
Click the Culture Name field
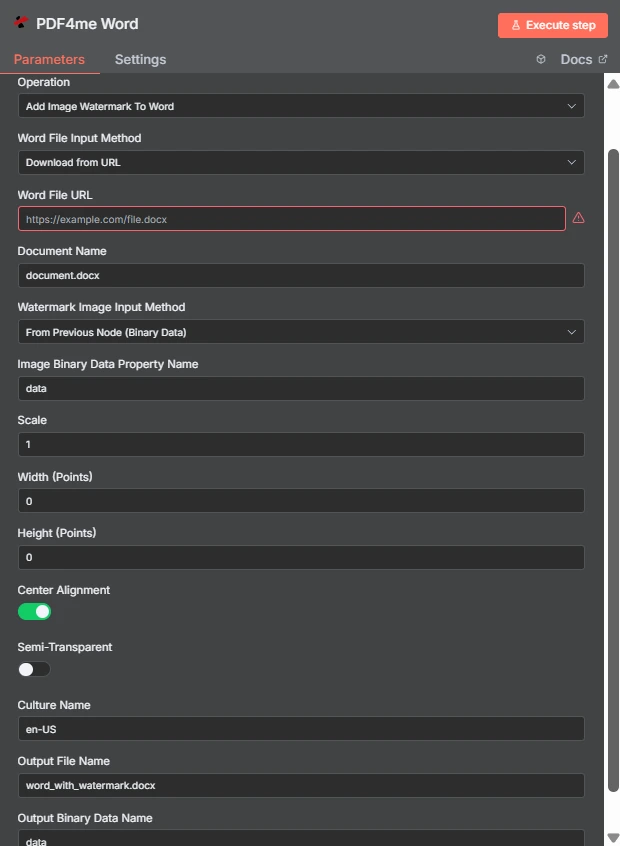(x=301, y=729)
